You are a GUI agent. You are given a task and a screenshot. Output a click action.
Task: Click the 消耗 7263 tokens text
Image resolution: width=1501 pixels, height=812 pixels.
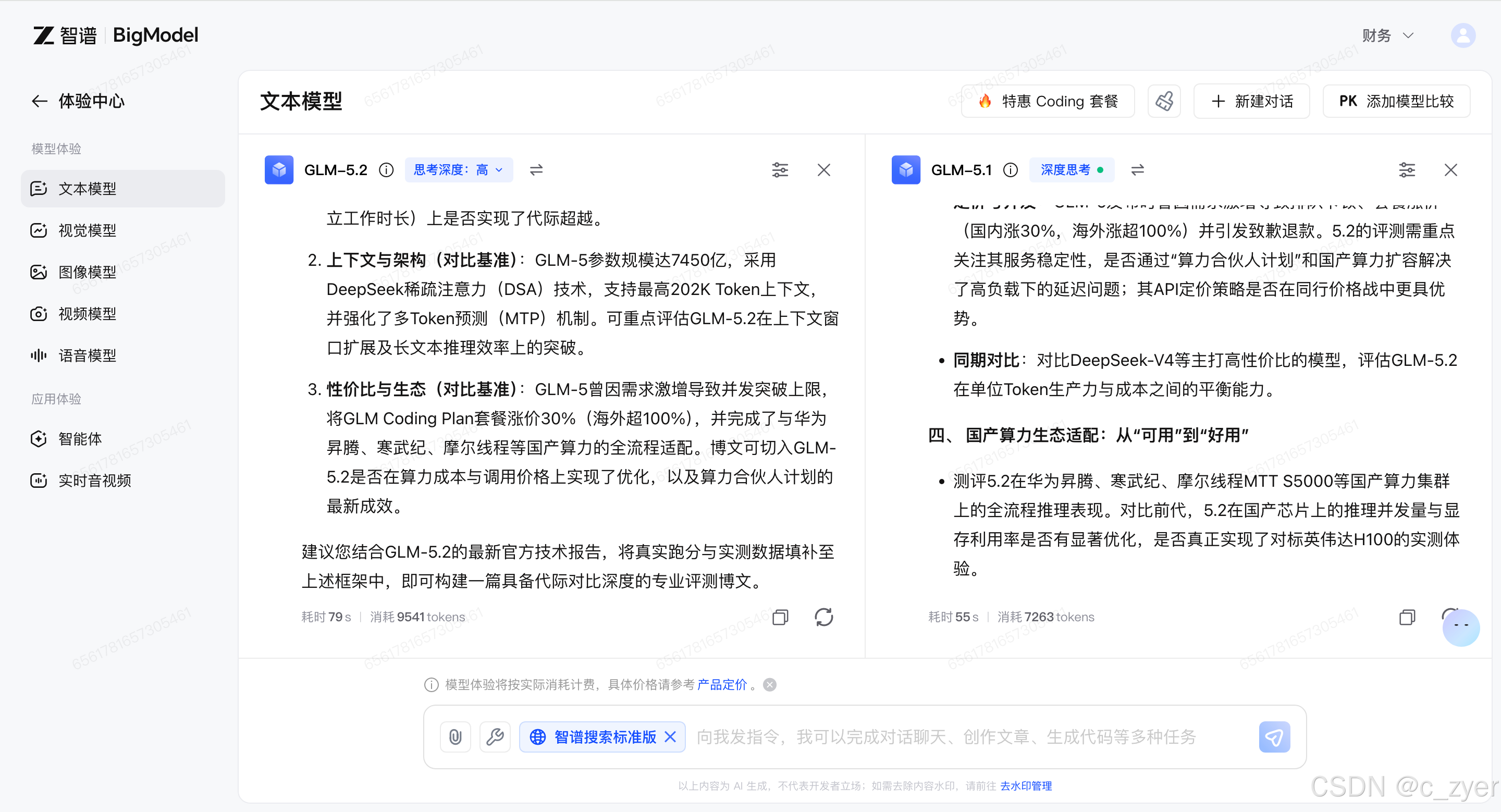point(1045,617)
